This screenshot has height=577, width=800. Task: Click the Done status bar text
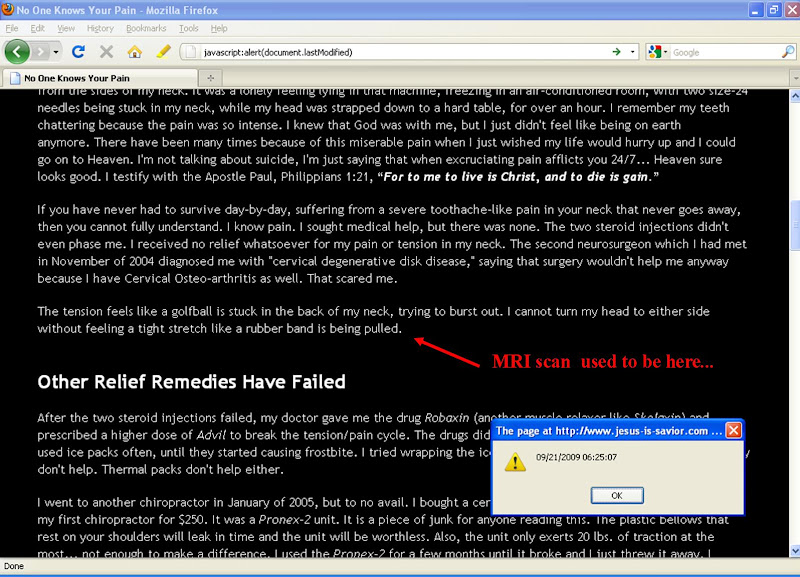14,566
